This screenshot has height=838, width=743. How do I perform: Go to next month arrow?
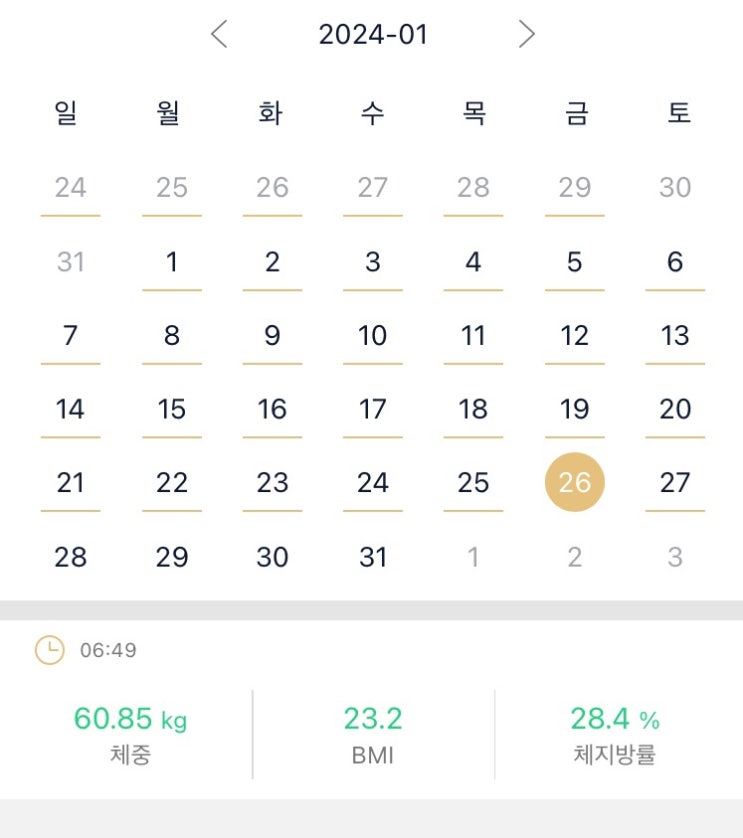point(527,35)
